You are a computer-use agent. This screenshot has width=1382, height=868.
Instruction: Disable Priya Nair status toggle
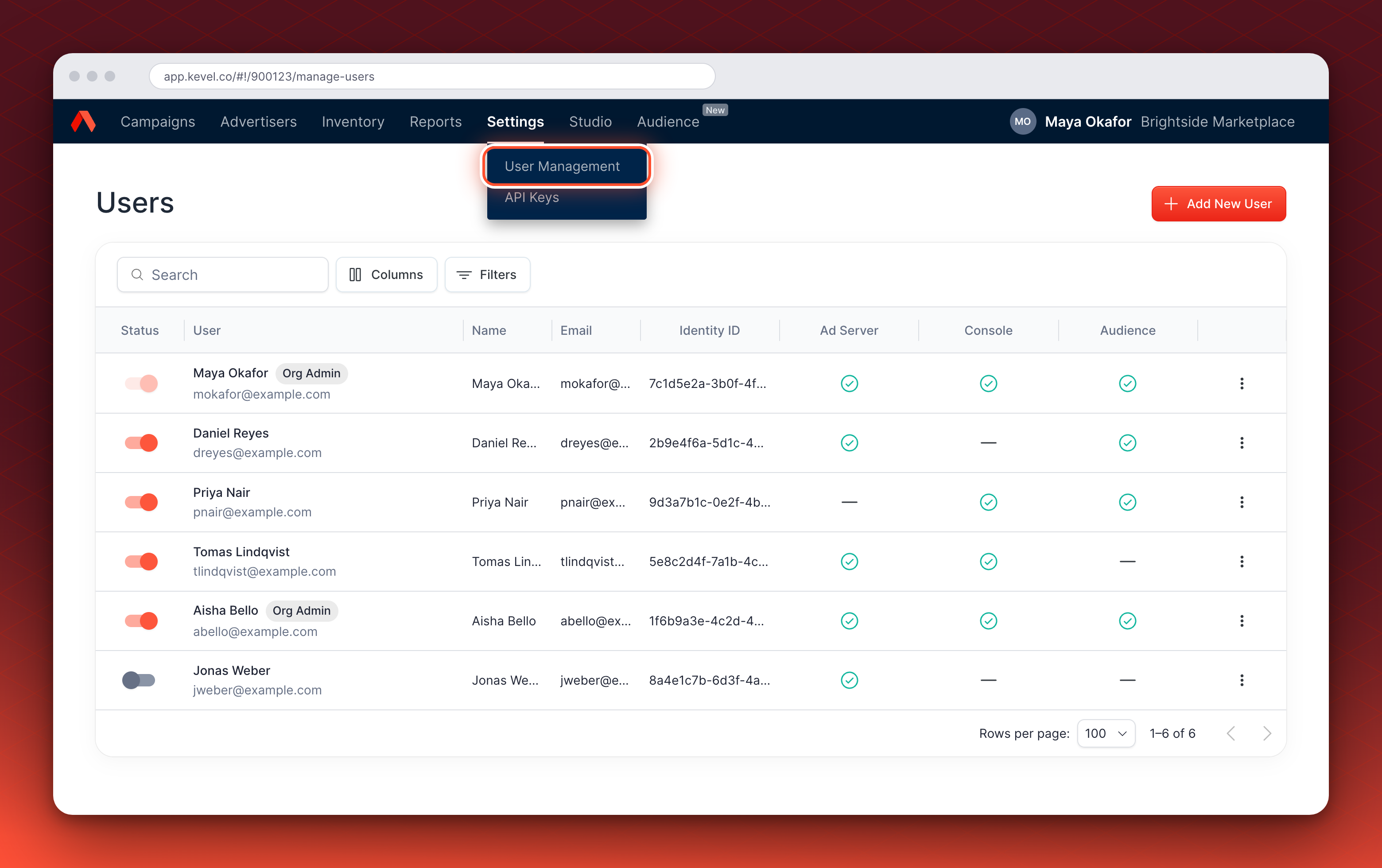coord(140,502)
